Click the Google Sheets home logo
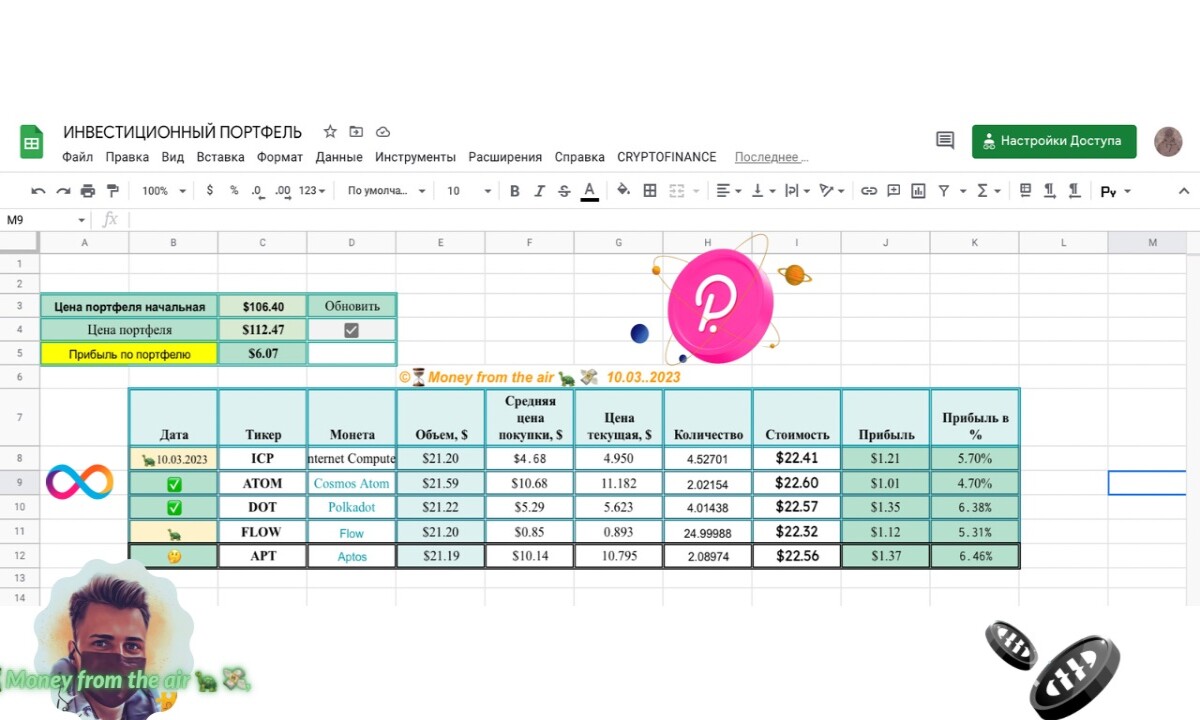1200x720 pixels. (32, 142)
